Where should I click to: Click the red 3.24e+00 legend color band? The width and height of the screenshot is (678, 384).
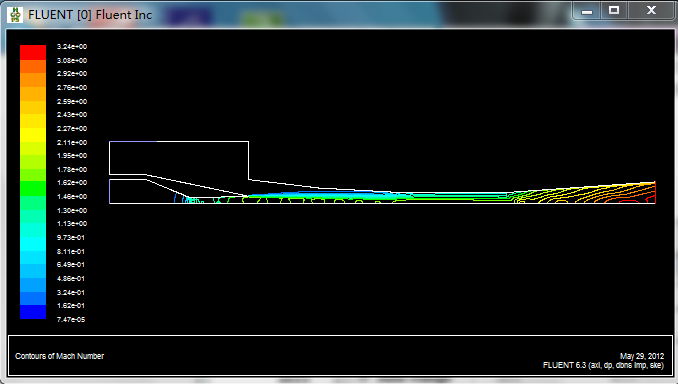pos(33,52)
